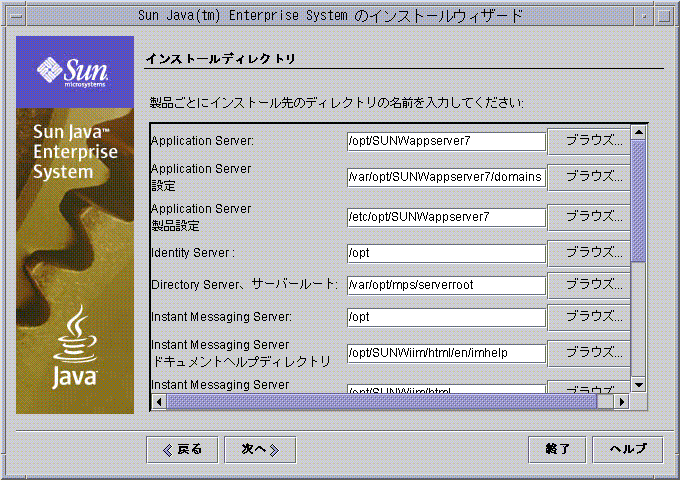Click Browse button for Instant Messaging Server /opt
The width and height of the screenshot is (680, 480).
(588, 317)
